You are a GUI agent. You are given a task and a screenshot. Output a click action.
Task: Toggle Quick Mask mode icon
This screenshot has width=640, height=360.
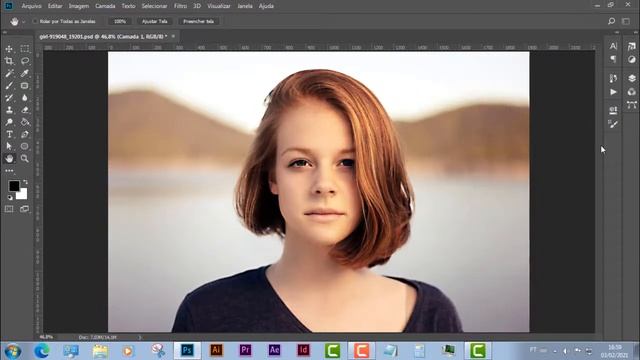[9, 209]
